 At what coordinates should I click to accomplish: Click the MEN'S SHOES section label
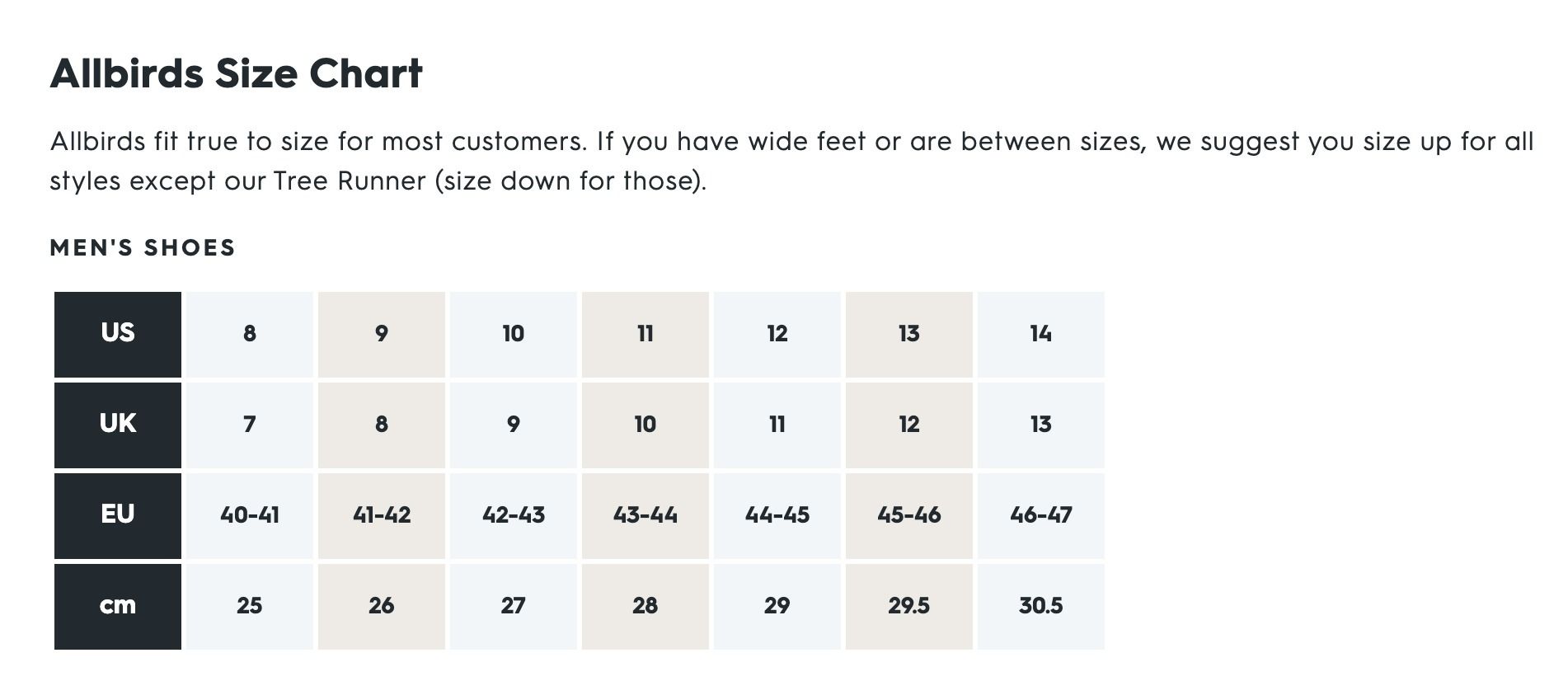[x=143, y=247]
